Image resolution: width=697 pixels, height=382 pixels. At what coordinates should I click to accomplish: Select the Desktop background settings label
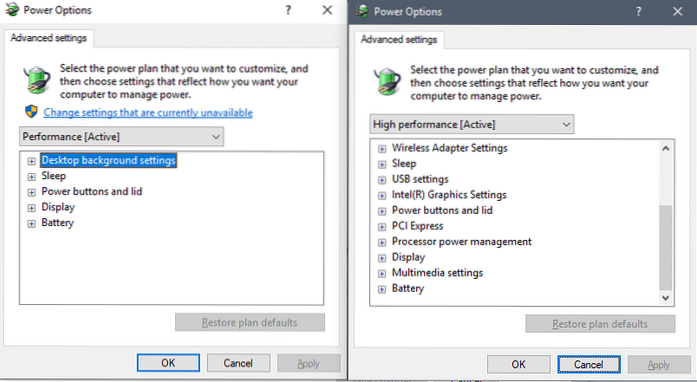tap(108, 160)
